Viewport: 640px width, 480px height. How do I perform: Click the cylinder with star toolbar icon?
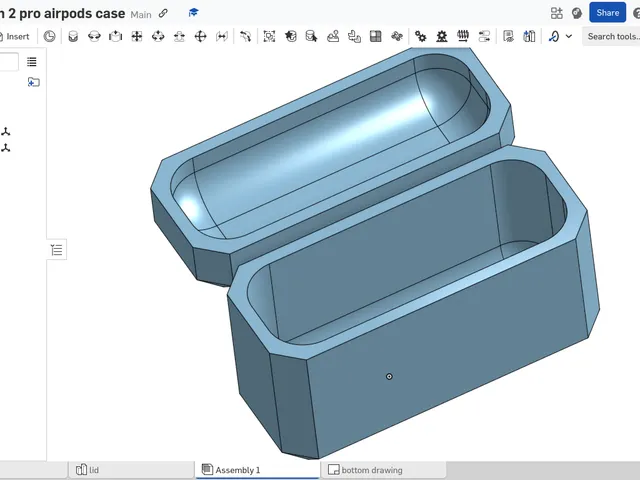tap(291, 36)
